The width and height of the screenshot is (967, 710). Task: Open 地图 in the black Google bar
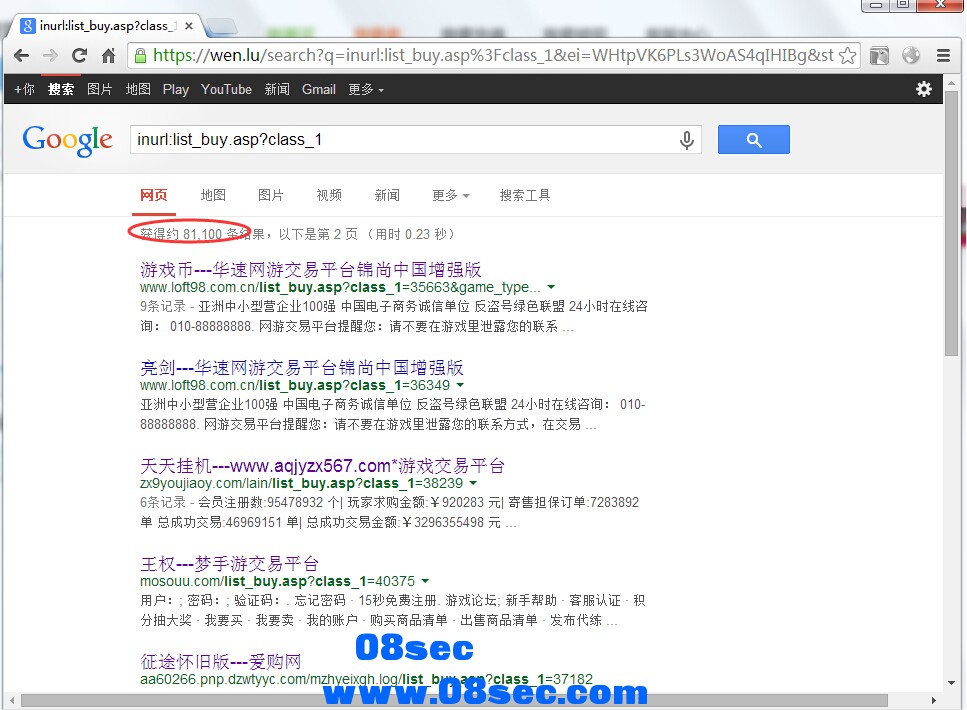(138, 89)
